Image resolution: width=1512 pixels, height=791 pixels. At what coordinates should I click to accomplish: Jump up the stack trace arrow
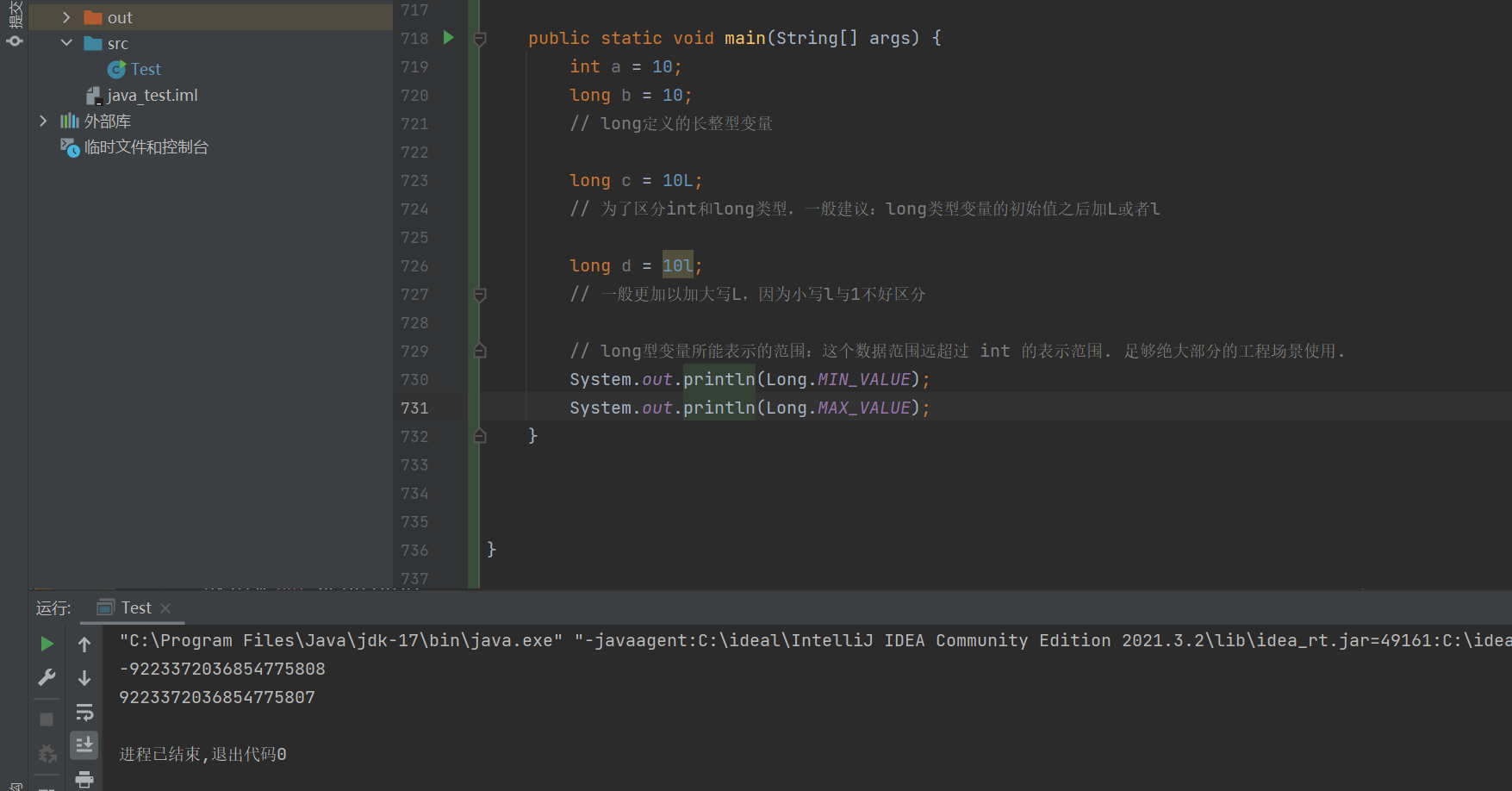click(x=84, y=644)
